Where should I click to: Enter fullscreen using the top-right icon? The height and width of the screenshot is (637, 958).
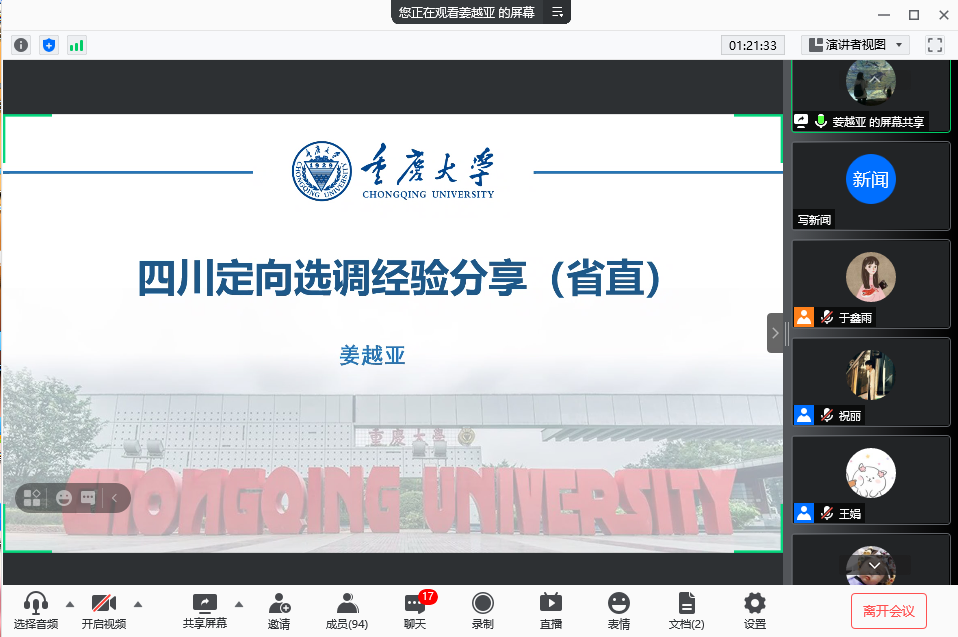pyautogui.click(x=935, y=45)
